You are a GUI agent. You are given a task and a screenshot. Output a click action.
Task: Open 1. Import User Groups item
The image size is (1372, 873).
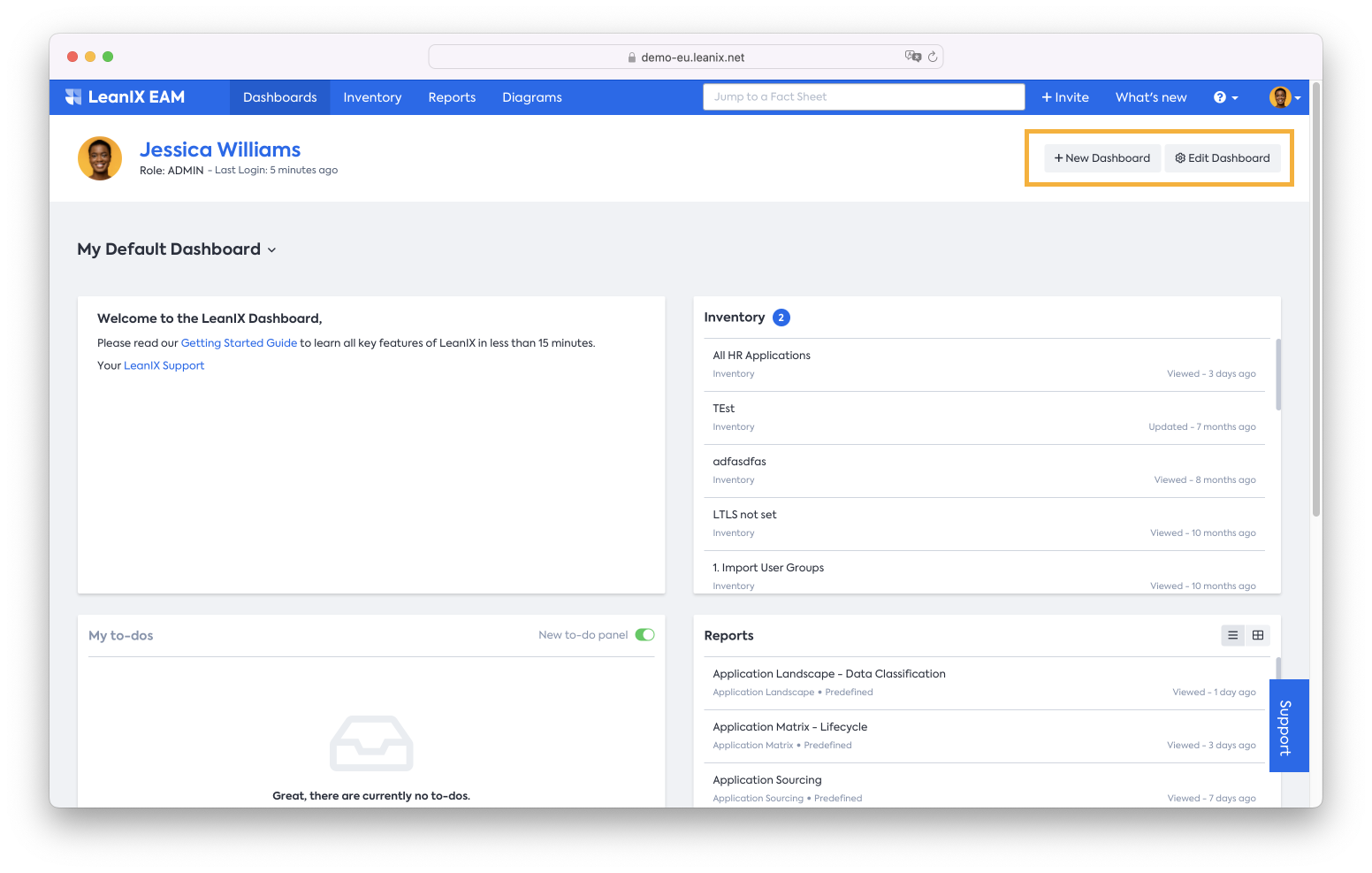pos(985,572)
